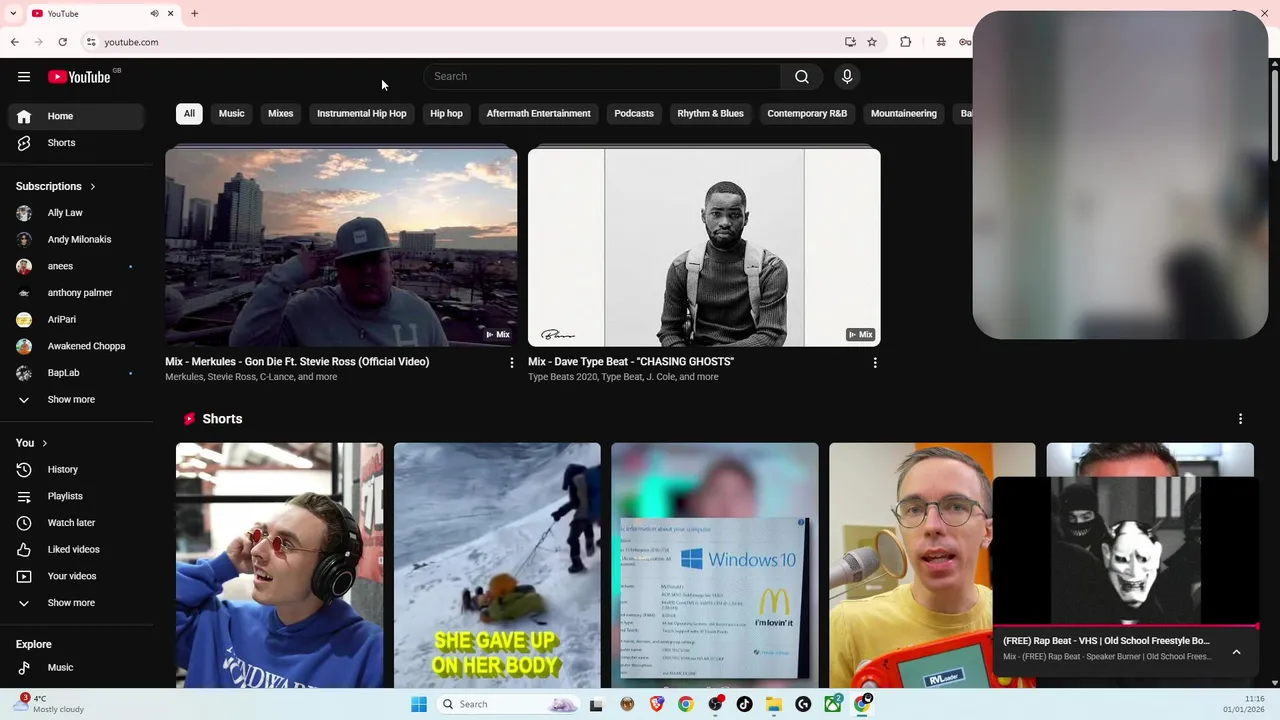Open TikTok from taskbar
The height and width of the screenshot is (720, 1280).
(x=744, y=704)
